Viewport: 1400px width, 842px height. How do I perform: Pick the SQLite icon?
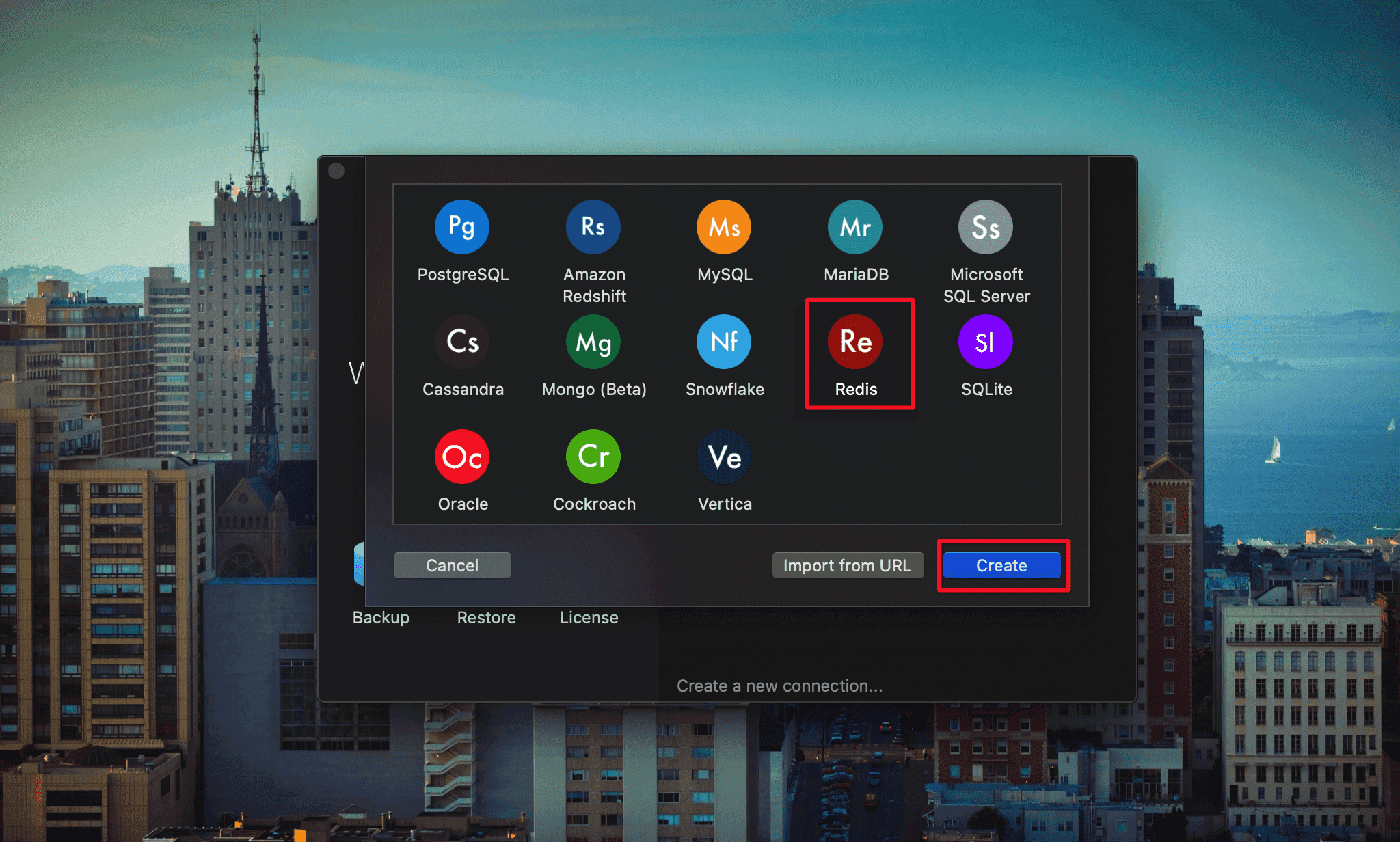point(986,342)
